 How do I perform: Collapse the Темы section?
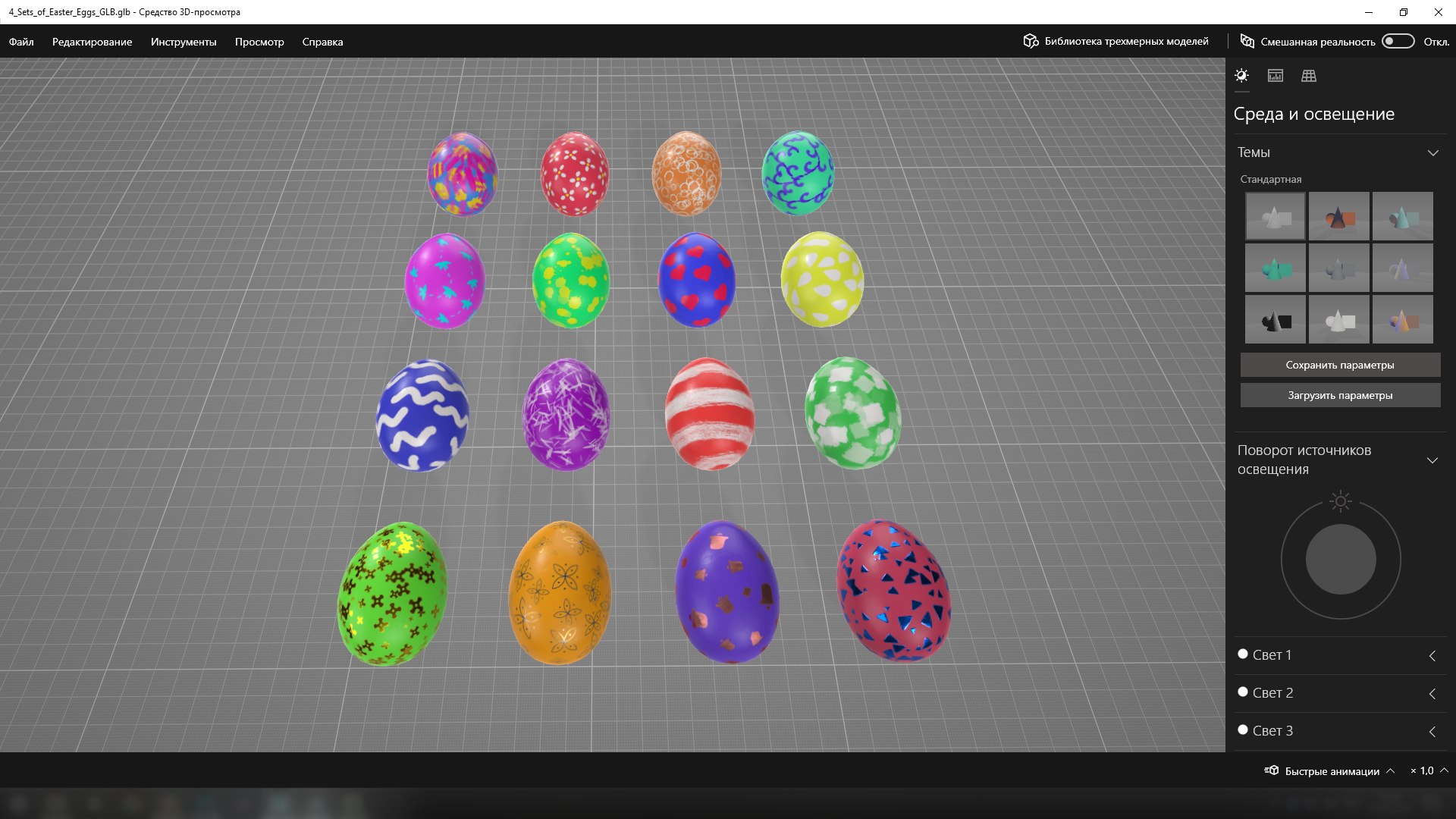pyautogui.click(x=1433, y=152)
